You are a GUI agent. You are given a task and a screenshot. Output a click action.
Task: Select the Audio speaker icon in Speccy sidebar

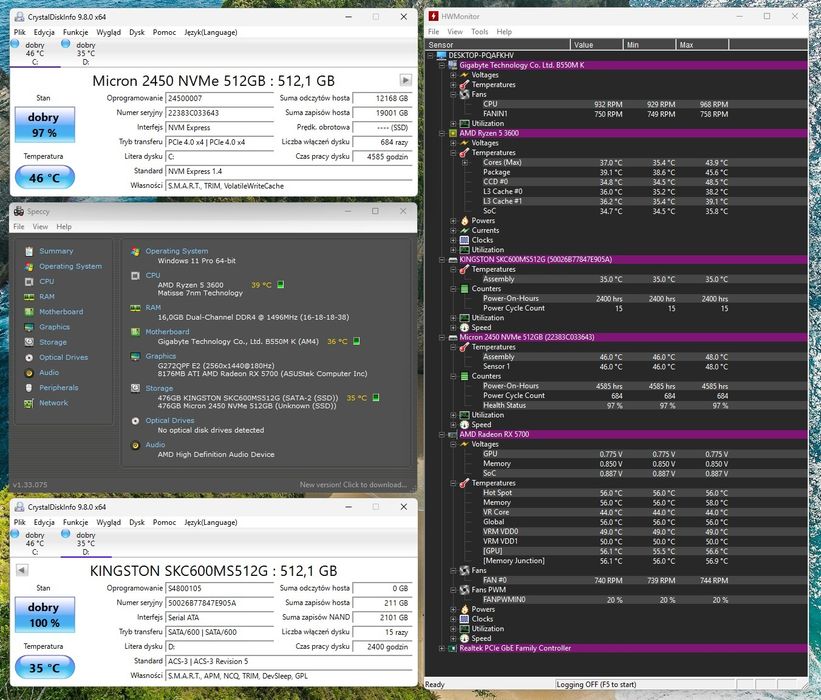coord(29,373)
